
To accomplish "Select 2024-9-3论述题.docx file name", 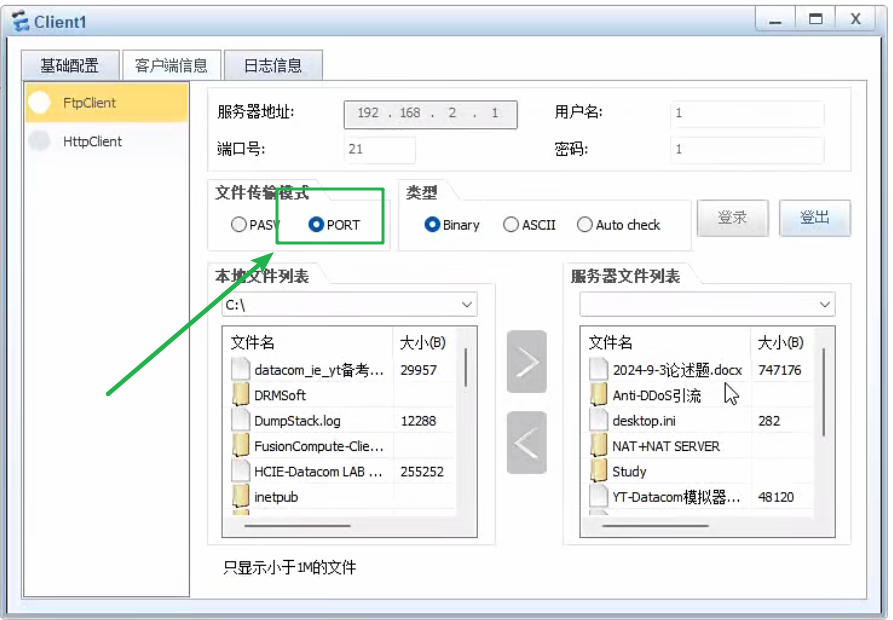I will pos(677,370).
